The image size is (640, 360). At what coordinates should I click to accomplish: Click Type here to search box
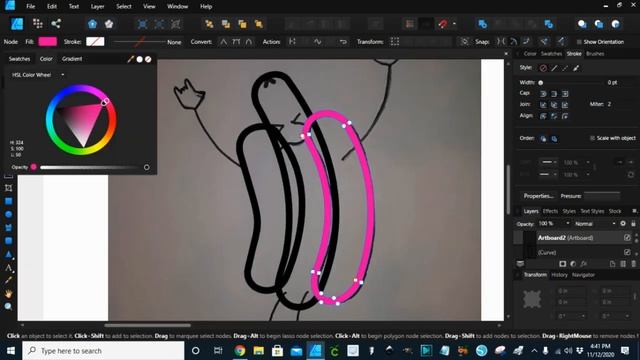click(103, 351)
